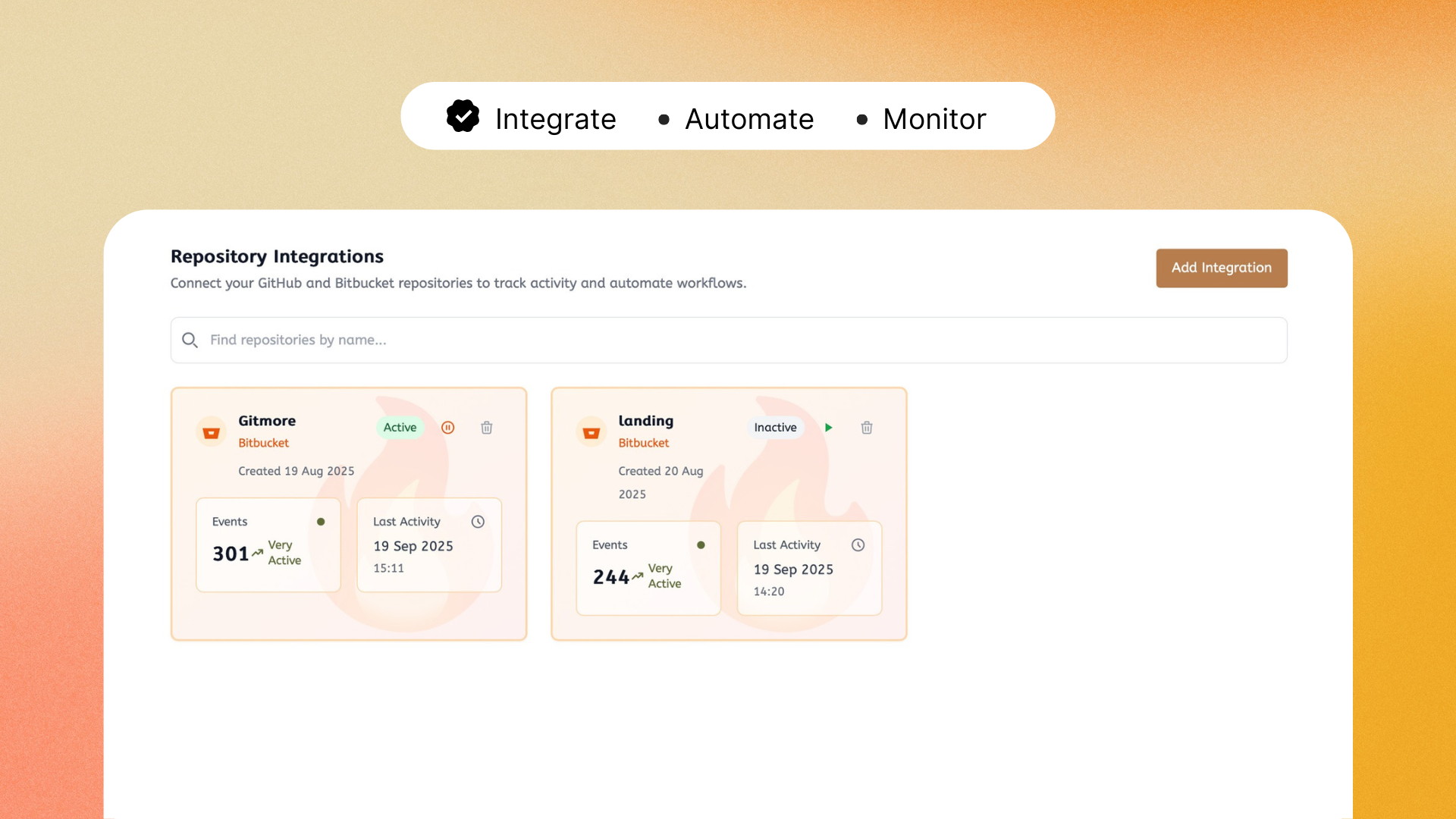This screenshot has height=819, width=1456.
Task: Click the green status dot in Gitmore Events
Action: point(321,521)
